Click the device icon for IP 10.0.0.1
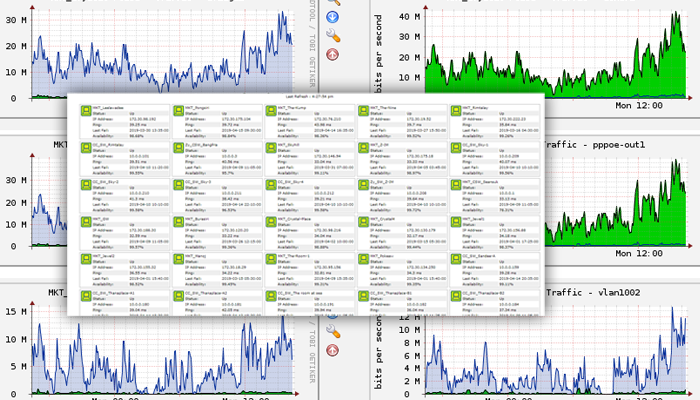The height and width of the screenshot is (400, 700). click(x=456, y=185)
